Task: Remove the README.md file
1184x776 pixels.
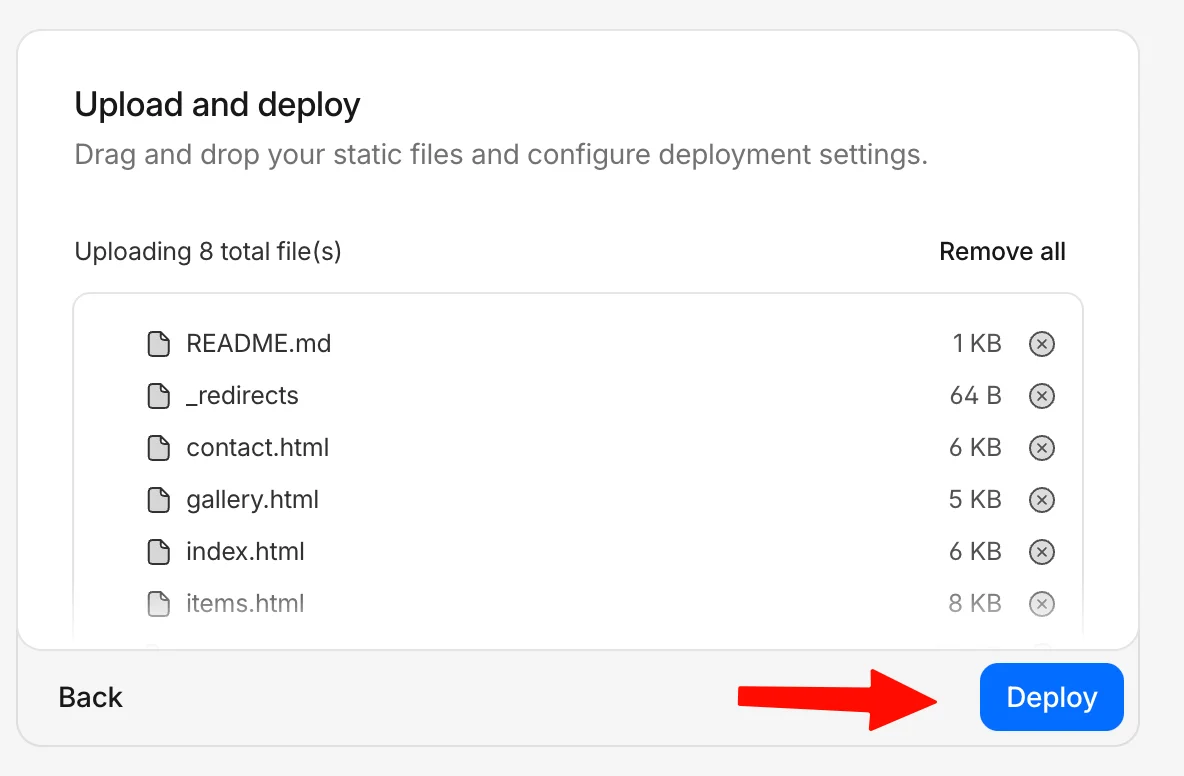Action: coord(1041,343)
